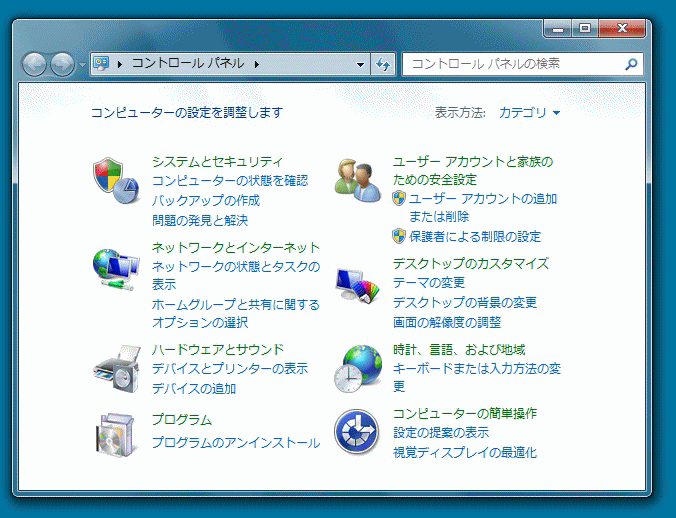Screen dimensions: 676x518
Task: Click the shield icon beside ユーザー アカウントの追加
Action: click(399, 199)
